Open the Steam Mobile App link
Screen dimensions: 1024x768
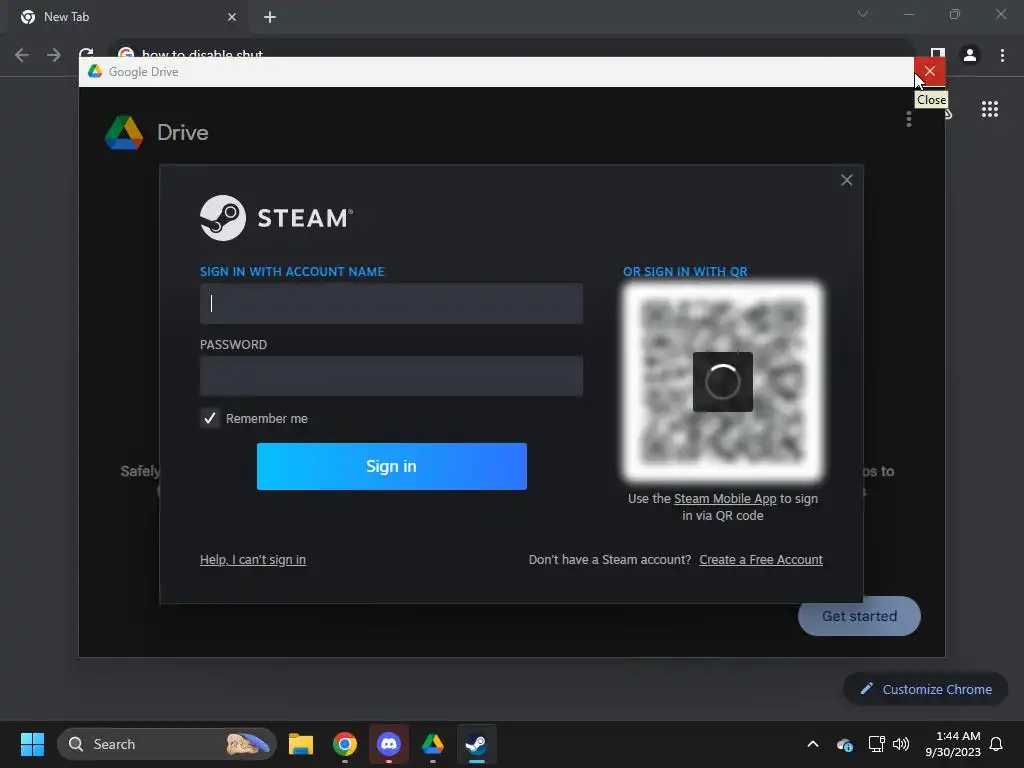[x=725, y=498]
